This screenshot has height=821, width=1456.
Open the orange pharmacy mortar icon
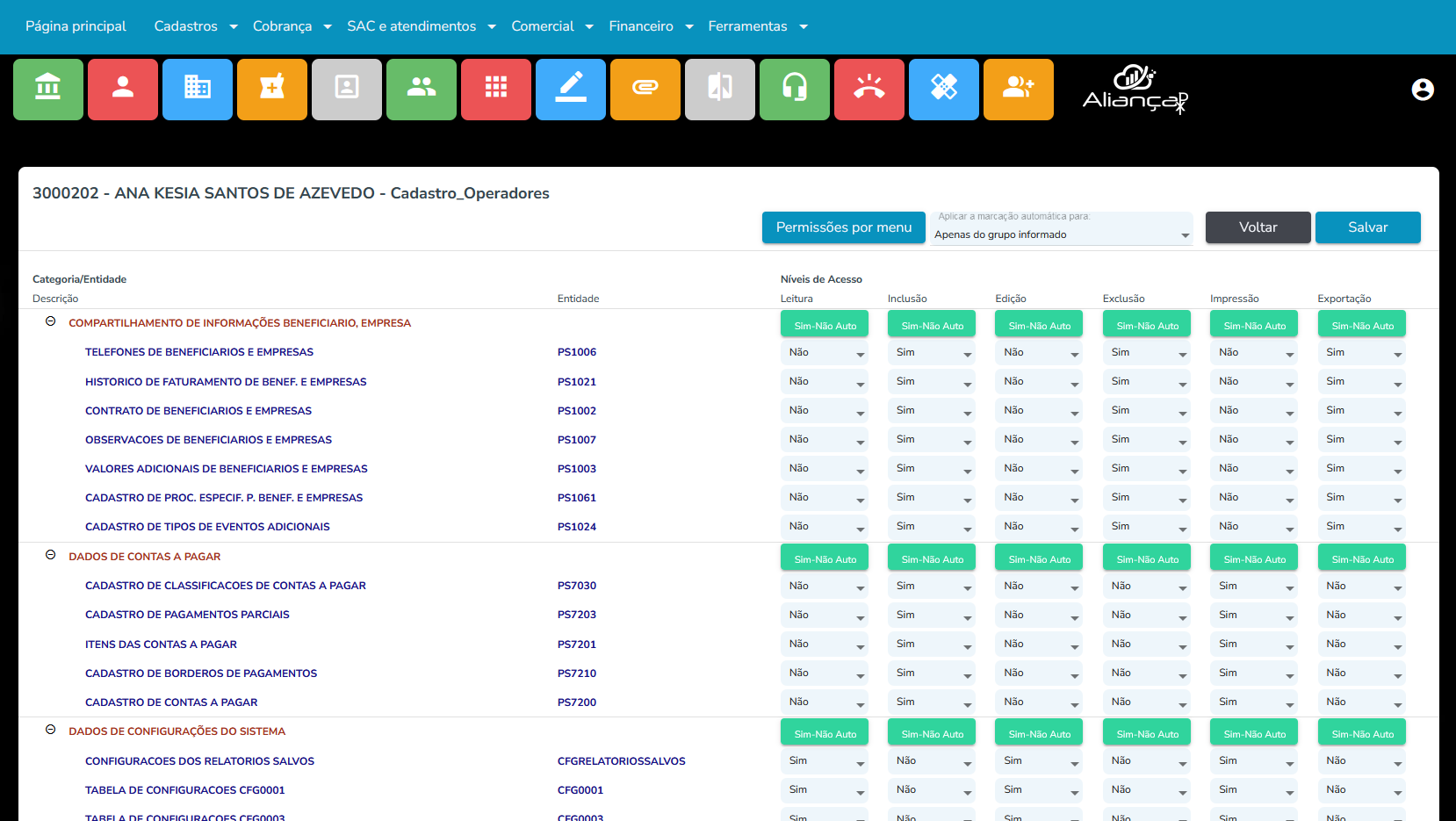(x=272, y=89)
